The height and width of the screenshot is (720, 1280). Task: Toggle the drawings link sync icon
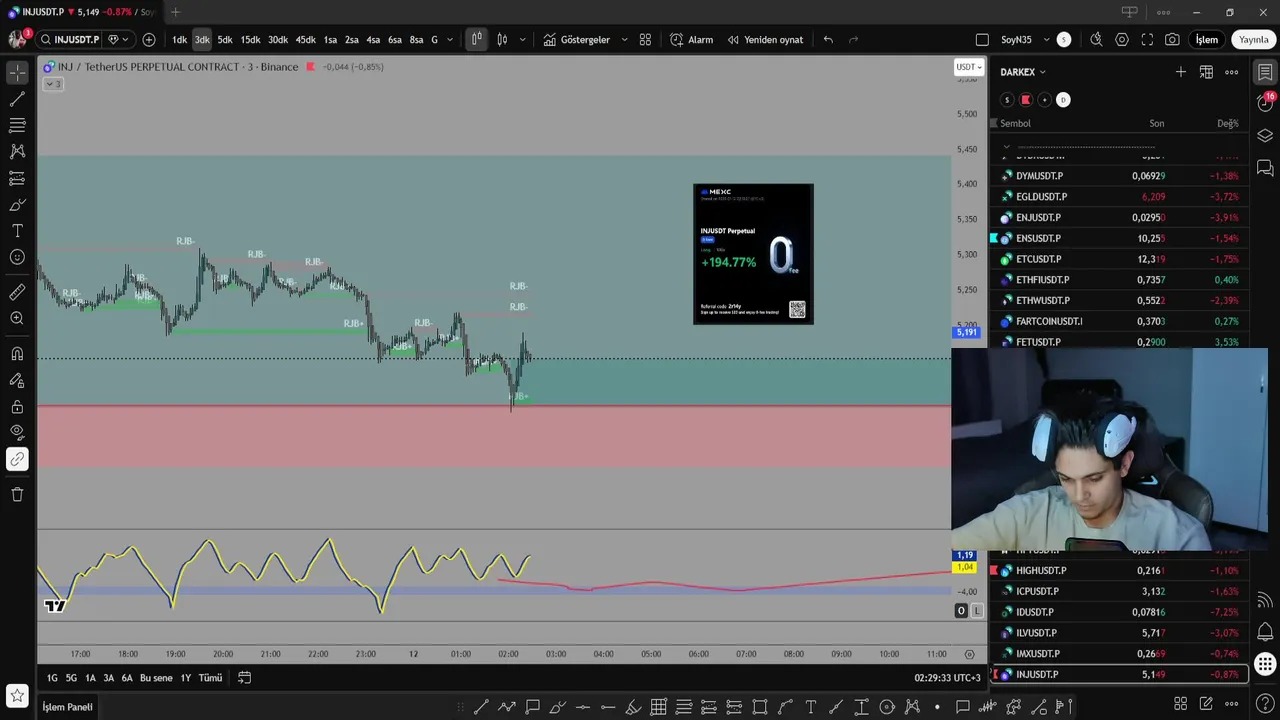pyautogui.click(x=17, y=459)
